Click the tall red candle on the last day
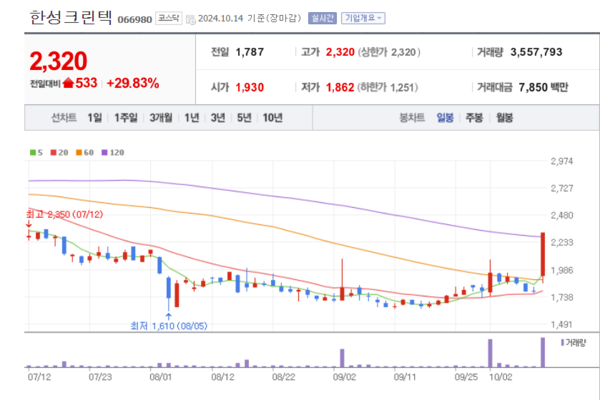This screenshot has height=400, width=600. 543,254
